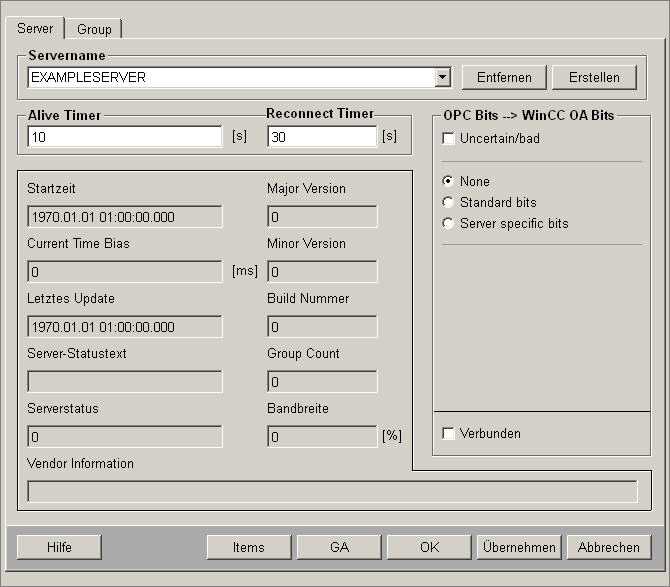Select the Server tab
The width and height of the screenshot is (670, 587).
click(36, 29)
